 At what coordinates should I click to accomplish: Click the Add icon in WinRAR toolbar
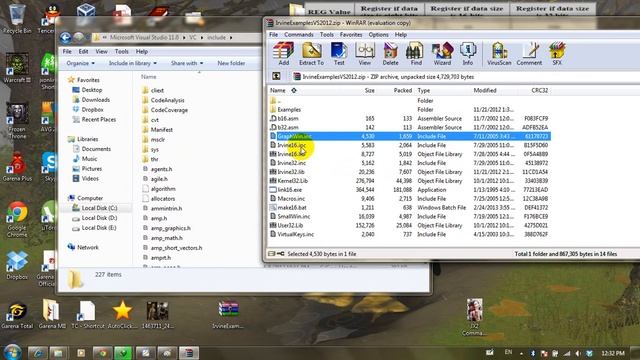tap(283, 53)
